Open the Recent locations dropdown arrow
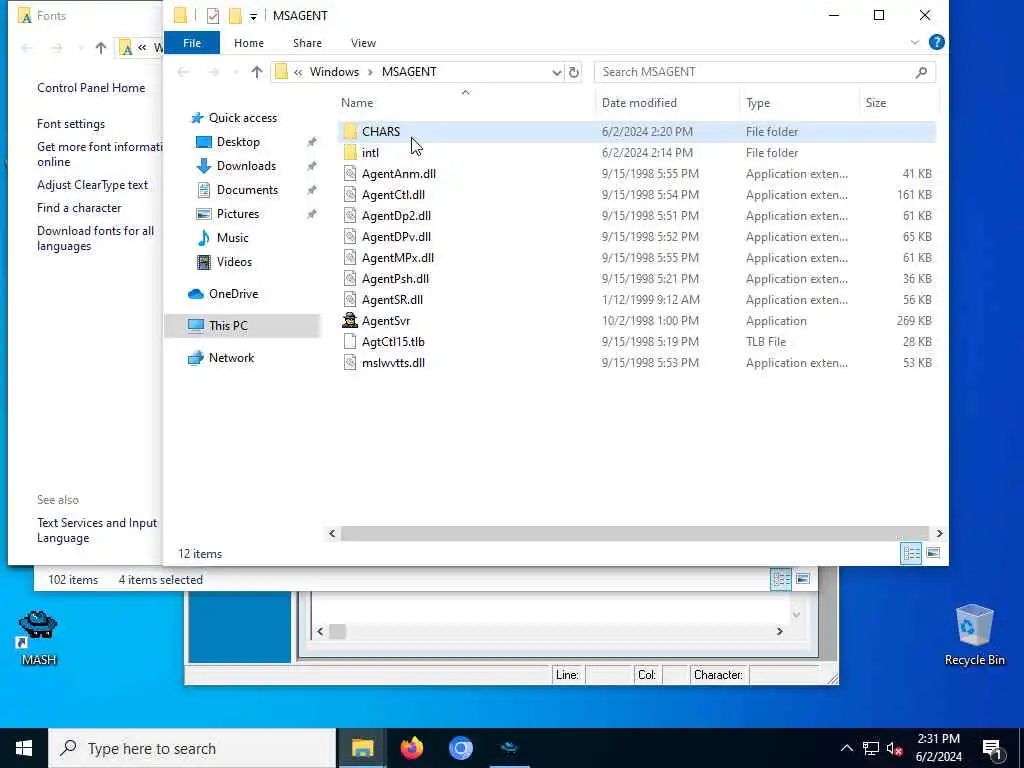This screenshot has width=1024, height=768. click(x=235, y=72)
